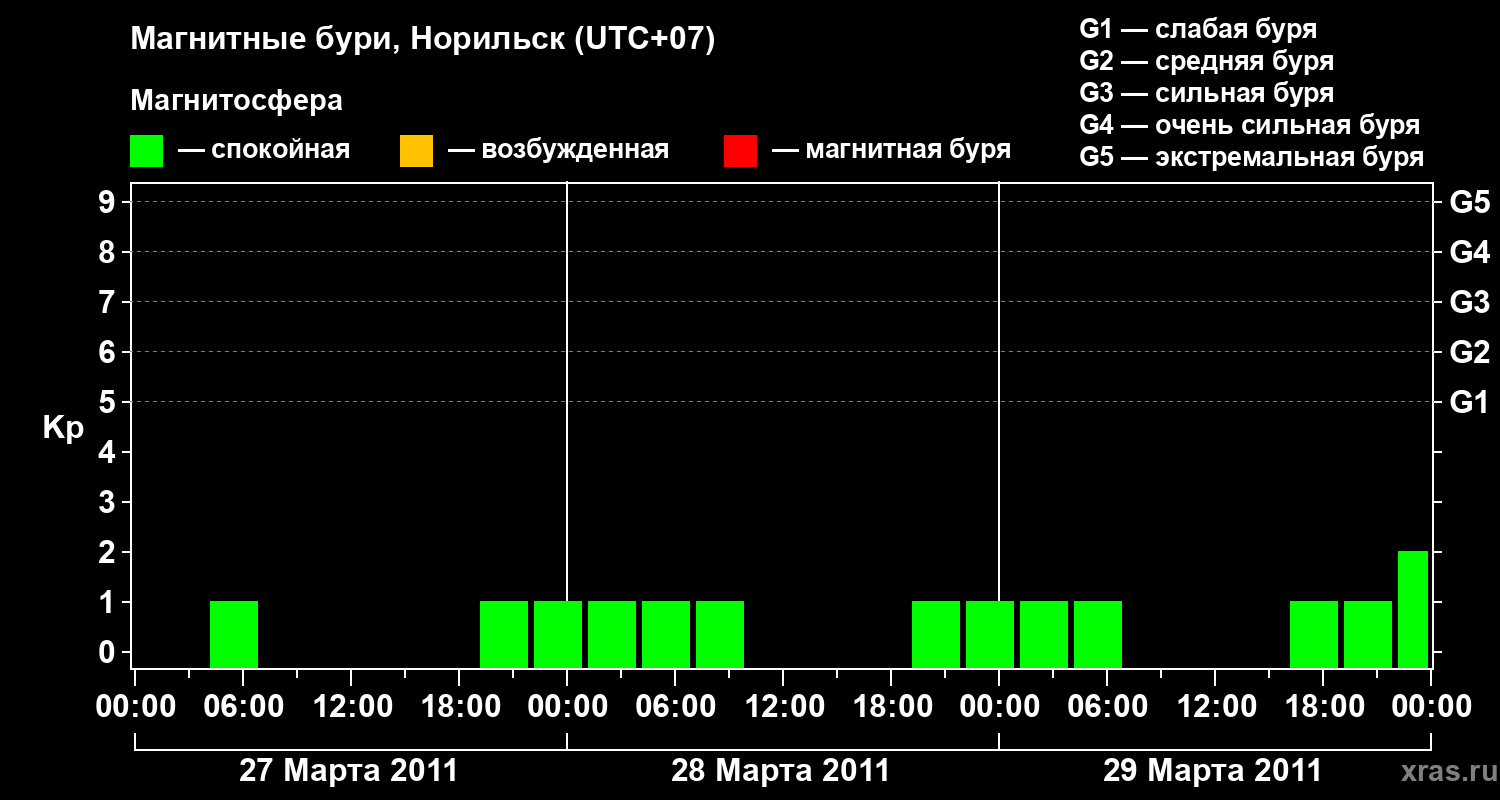Click the 'G2 — средняя буря' legend line
The width and height of the screenshot is (1500, 800).
point(1207,61)
